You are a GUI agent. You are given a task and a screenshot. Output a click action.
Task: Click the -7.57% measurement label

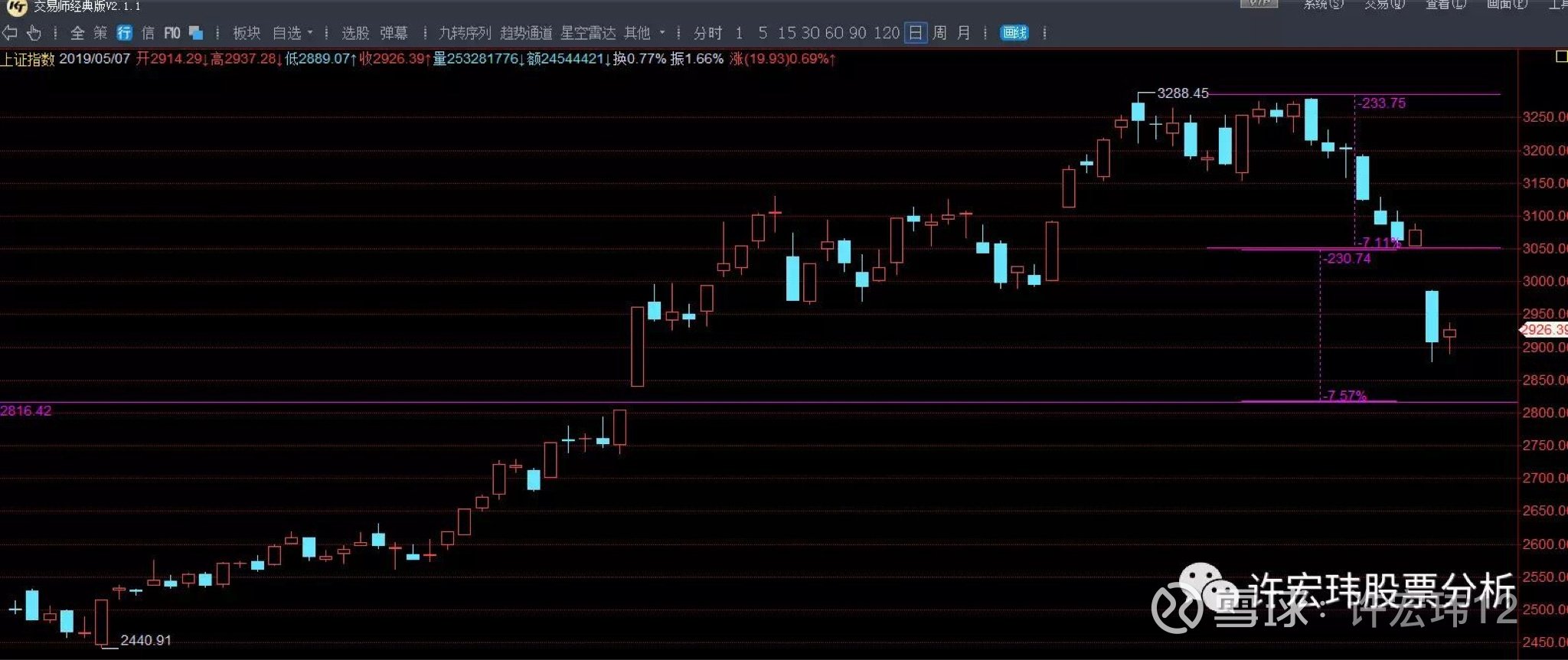1345,396
